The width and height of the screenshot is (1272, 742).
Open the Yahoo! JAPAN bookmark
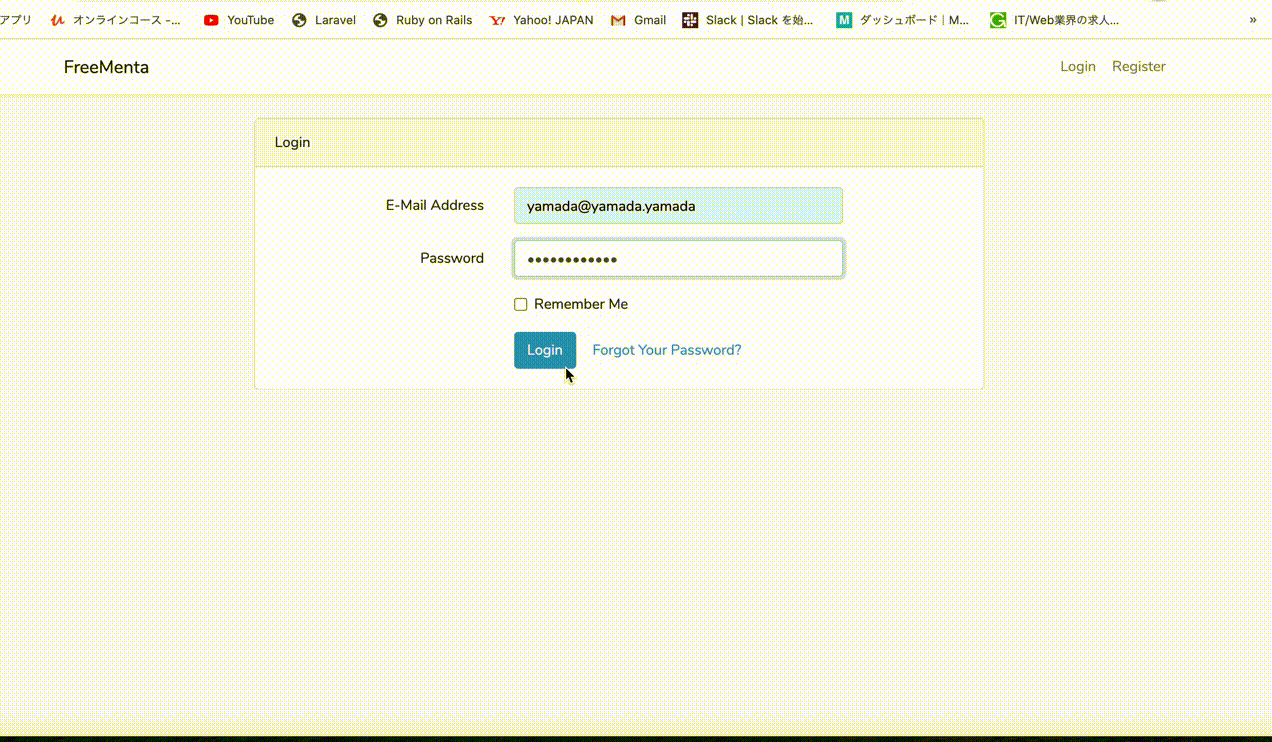point(540,19)
